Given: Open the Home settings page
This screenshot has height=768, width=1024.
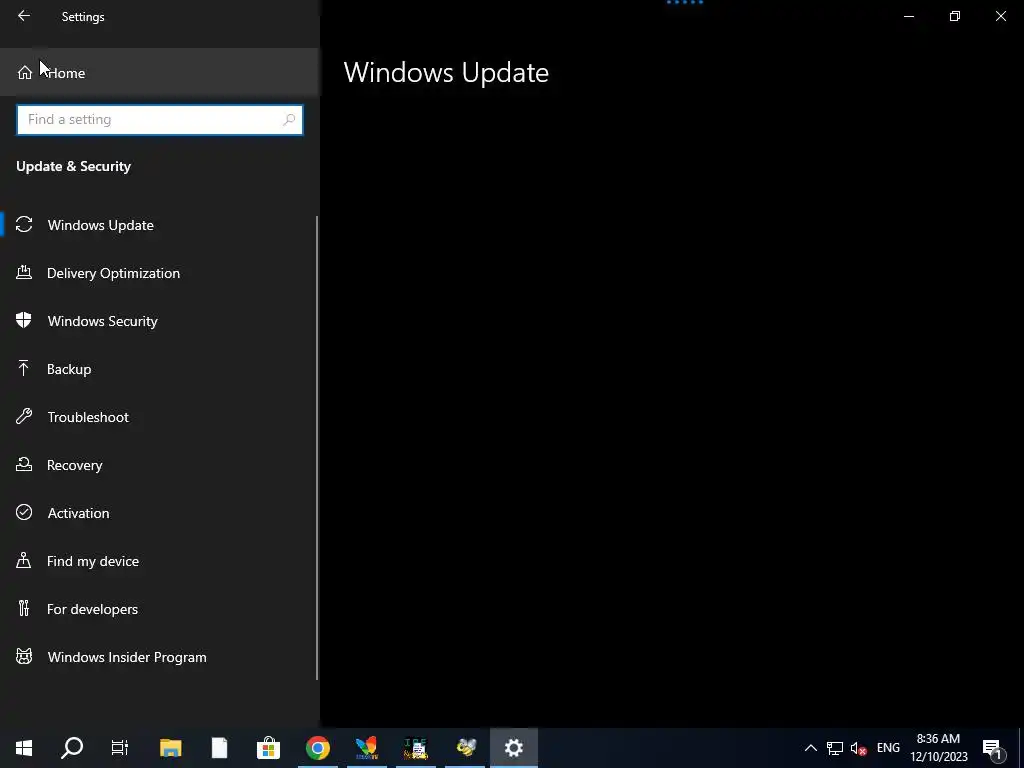Looking at the screenshot, I should [160, 72].
